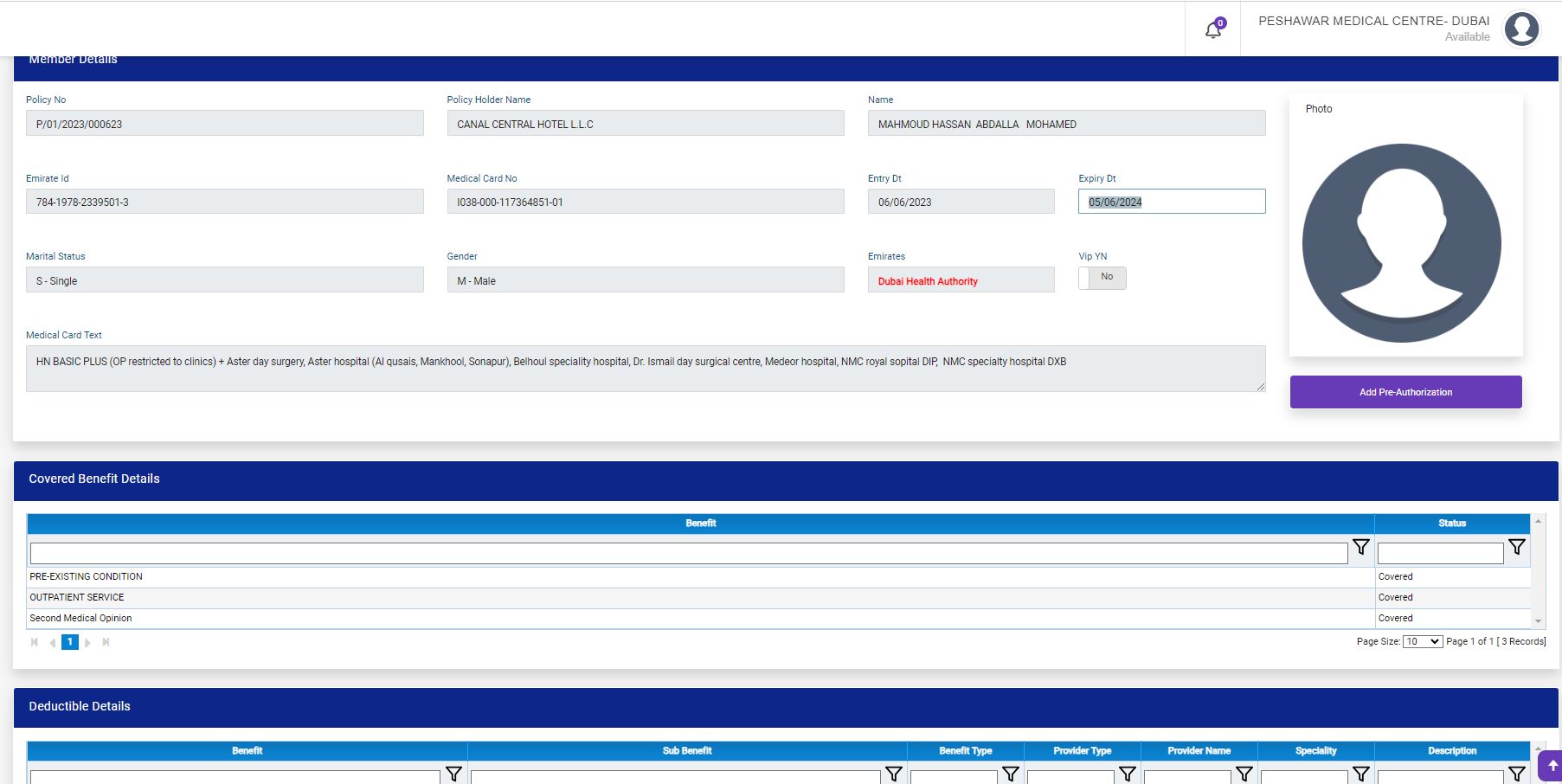1562x784 pixels.
Task: Open the notifications bell
Action: pos(1213,30)
